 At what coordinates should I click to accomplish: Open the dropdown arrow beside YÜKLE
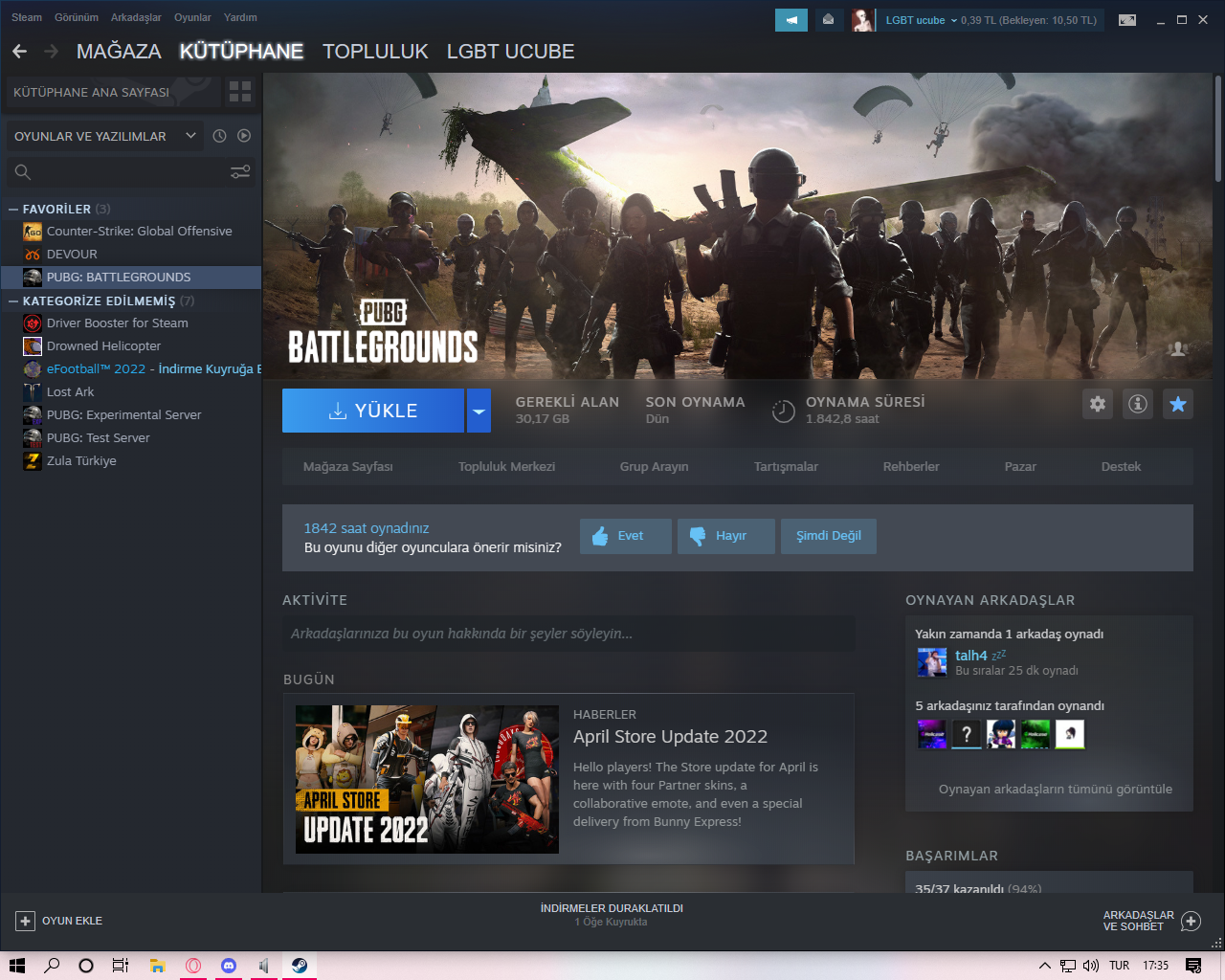[479, 411]
